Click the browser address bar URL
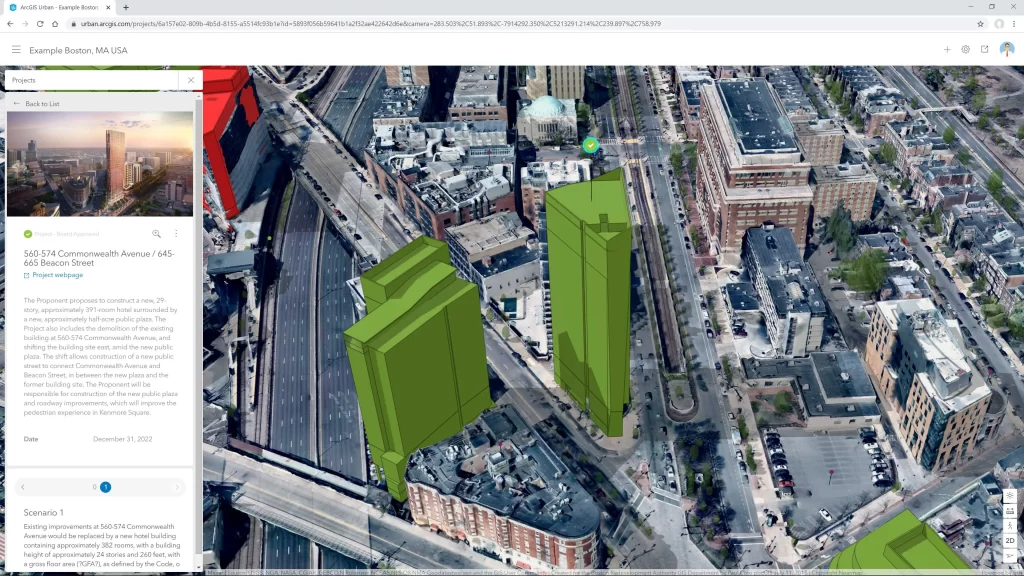The height and width of the screenshot is (576, 1024). coord(371,24)
